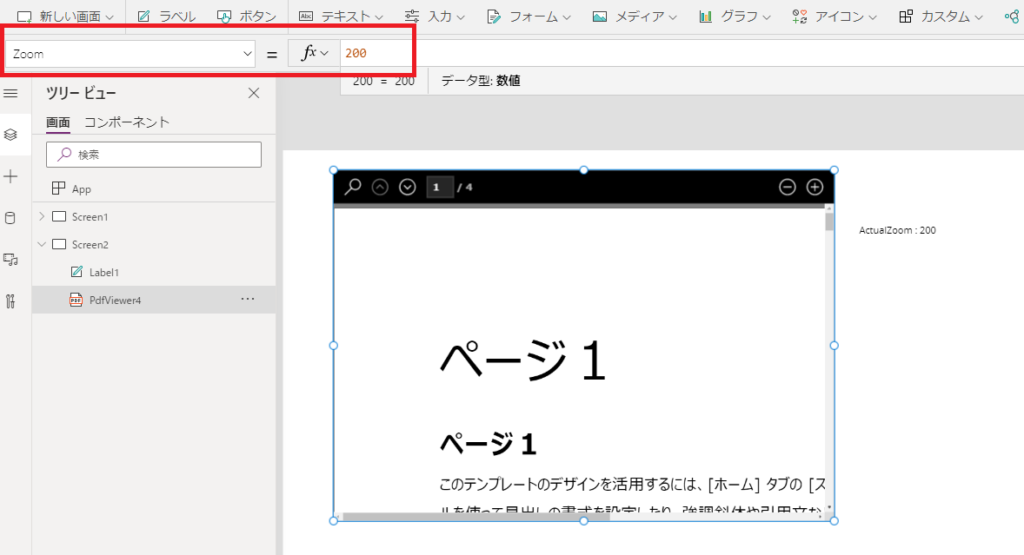The image size is (1024, 555).
Task: Expand the Screen1 tree node
Action: click(42, 216)
